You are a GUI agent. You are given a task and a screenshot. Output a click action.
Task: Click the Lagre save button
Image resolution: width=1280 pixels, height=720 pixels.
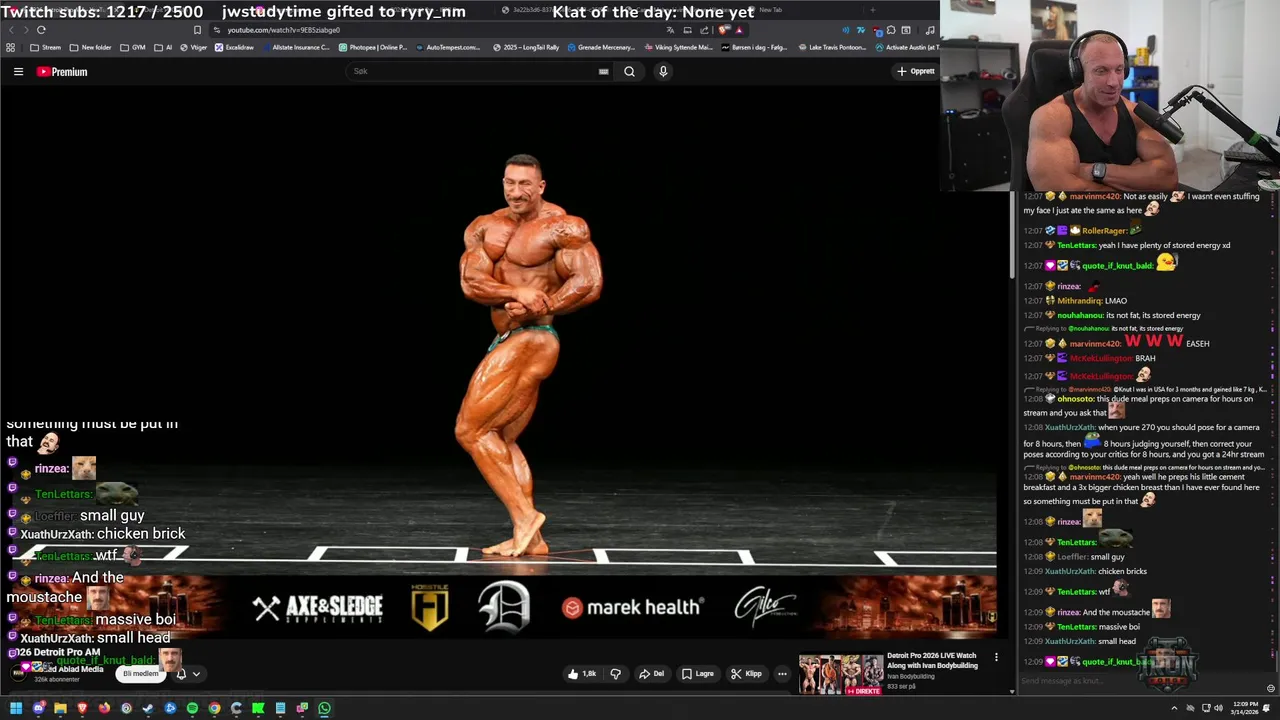(698, 674)
